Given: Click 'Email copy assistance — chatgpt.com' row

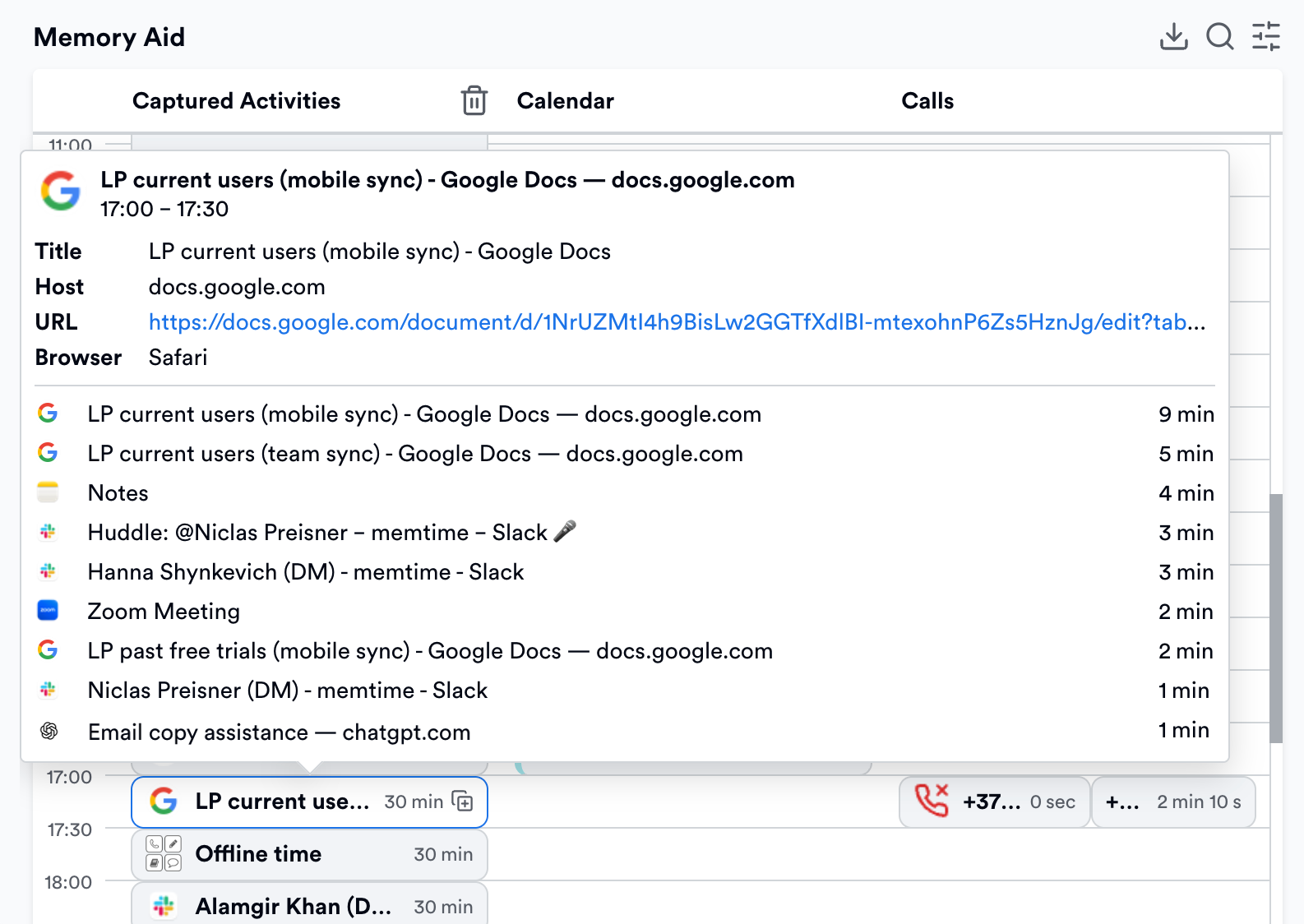Looking at the screenshot, I should pos(626,732).
